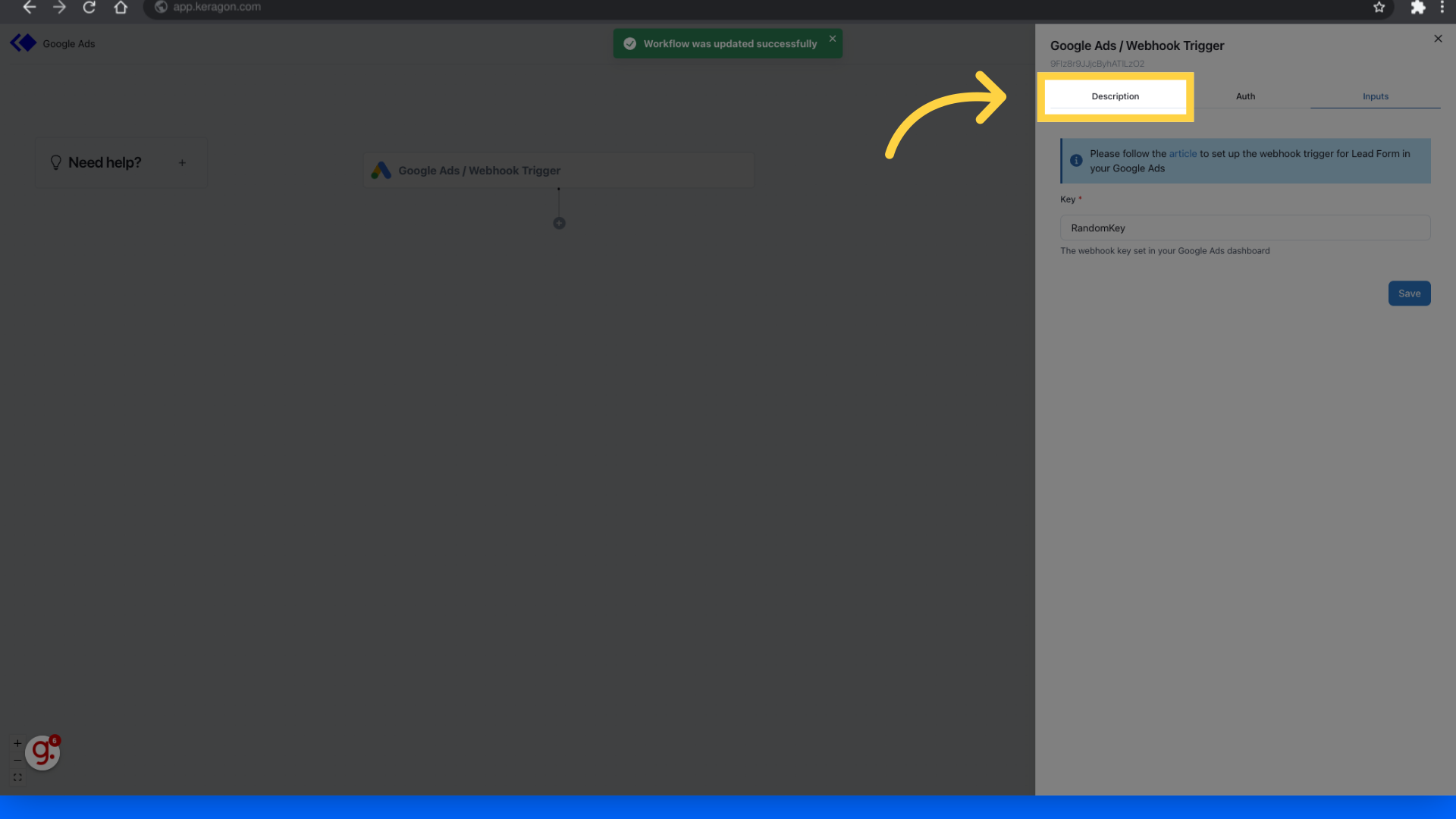The width and height of the screenshot is (1456, 819).
Task: Fit canvas view with fullscreen icon
Action: [x=17, y=777]
